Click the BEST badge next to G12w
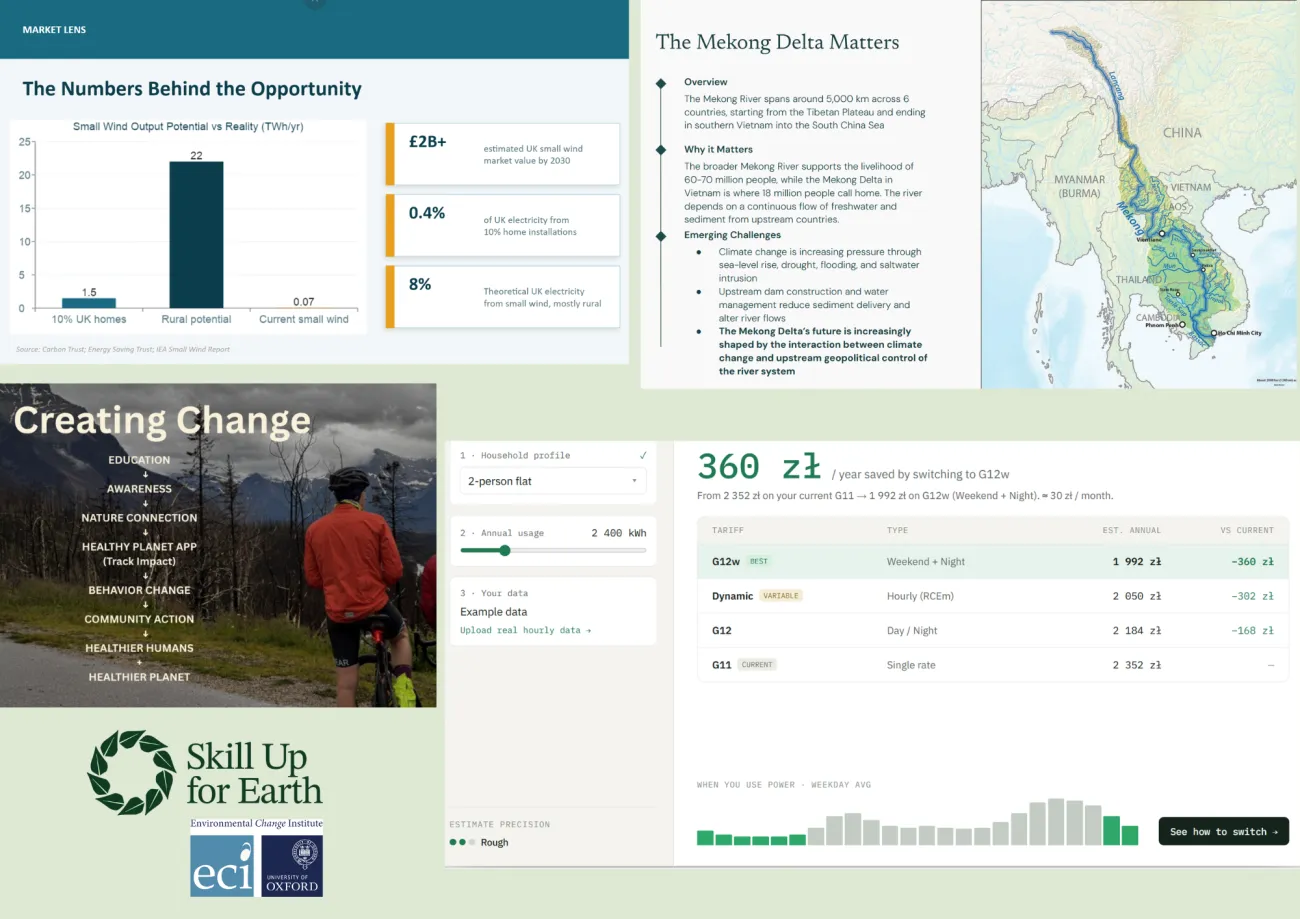1300x919 pixels. [x=759, y=561]
